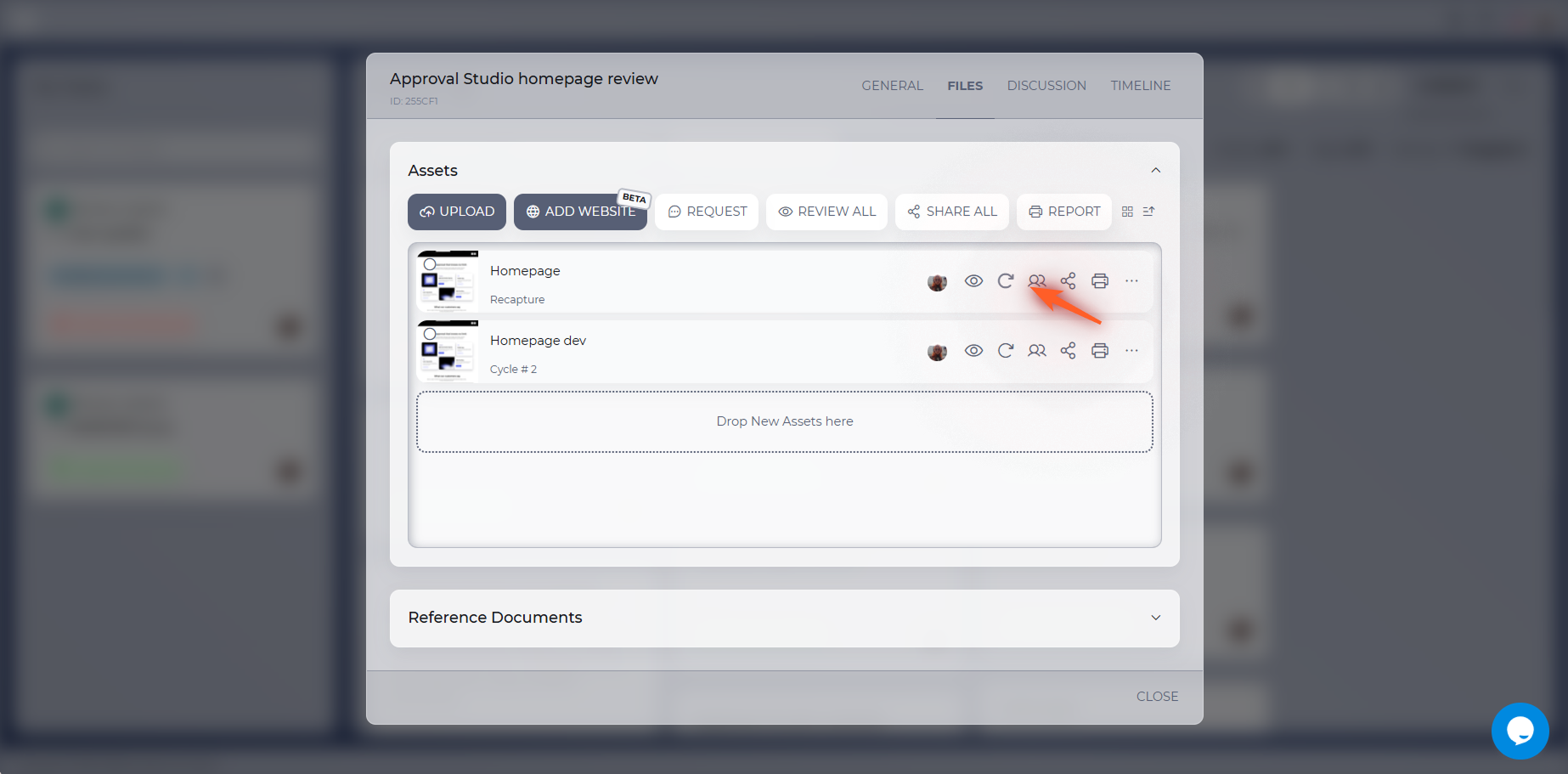Open reviewers icon for Homepage
The width and height of the screenshot is (1568, 774).
(1037, 281)
